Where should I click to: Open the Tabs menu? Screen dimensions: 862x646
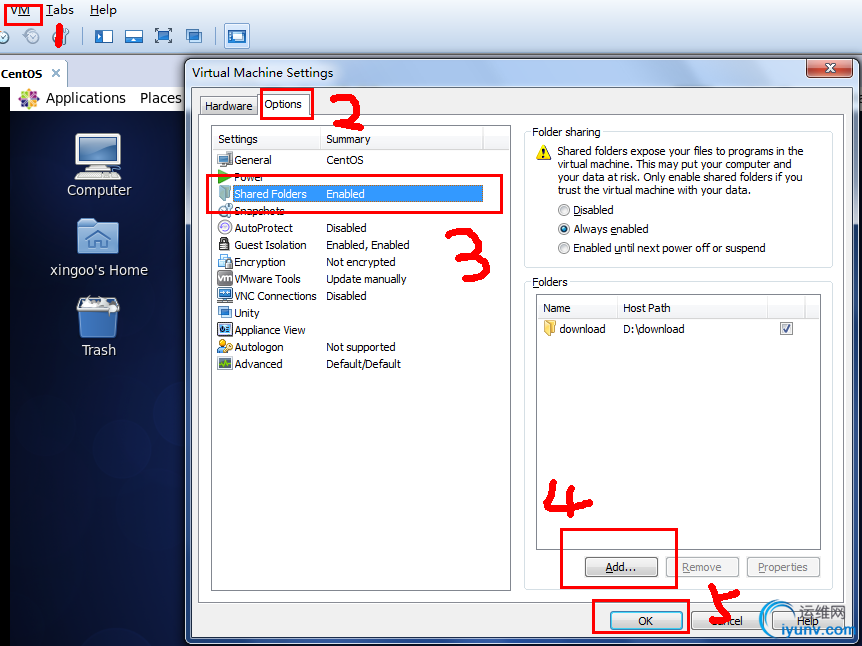point(59,10)
